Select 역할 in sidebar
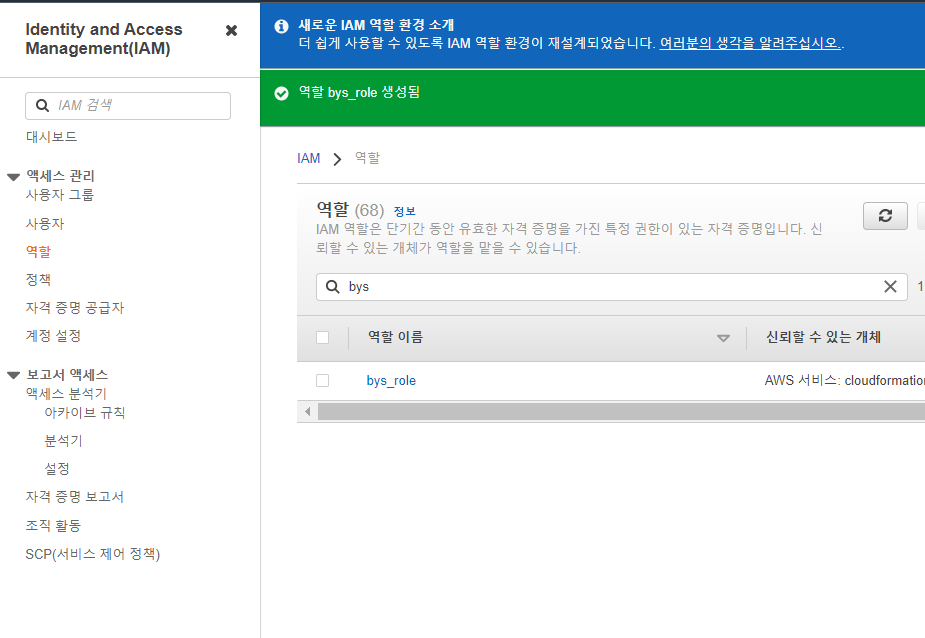The width and height of the screenshot is (925, 638). pyautogui.click(x=38, y=251)
